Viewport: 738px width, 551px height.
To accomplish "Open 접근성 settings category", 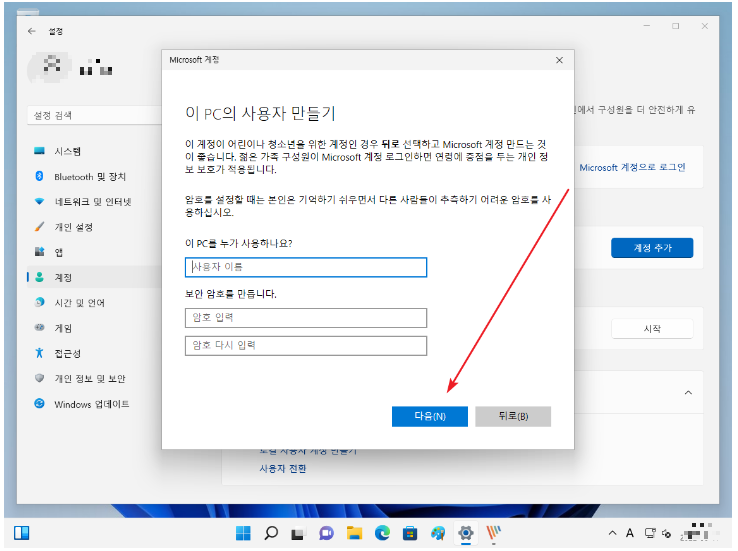I will (x=94, y=353).
